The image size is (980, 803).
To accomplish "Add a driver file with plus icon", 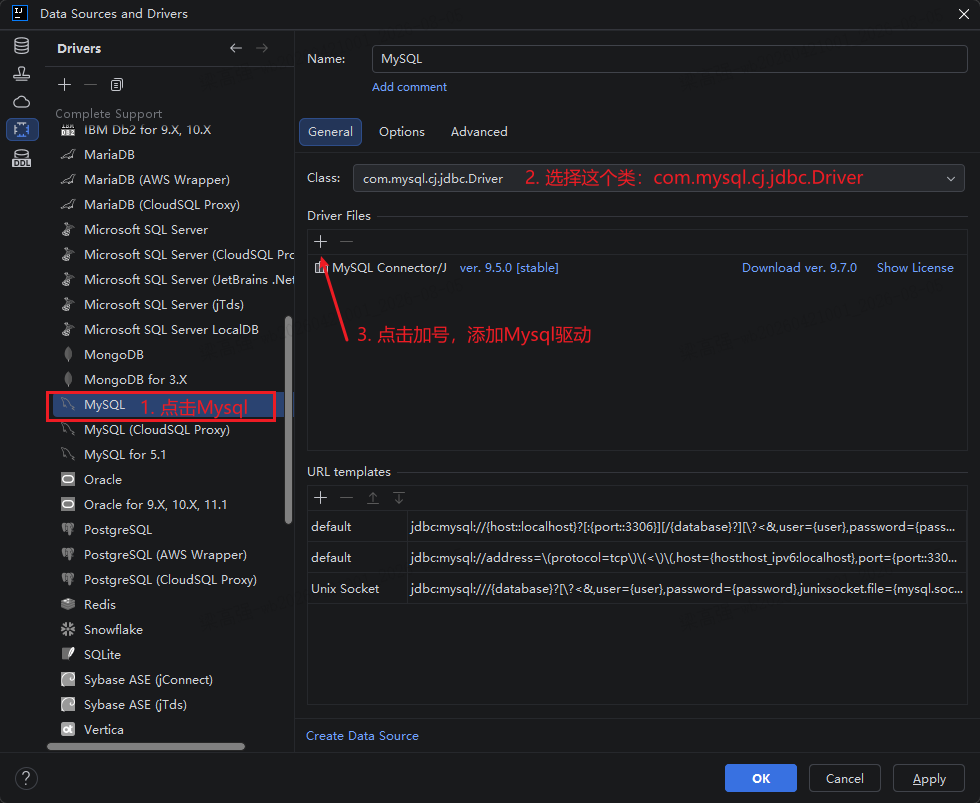I will pos(321,241).
